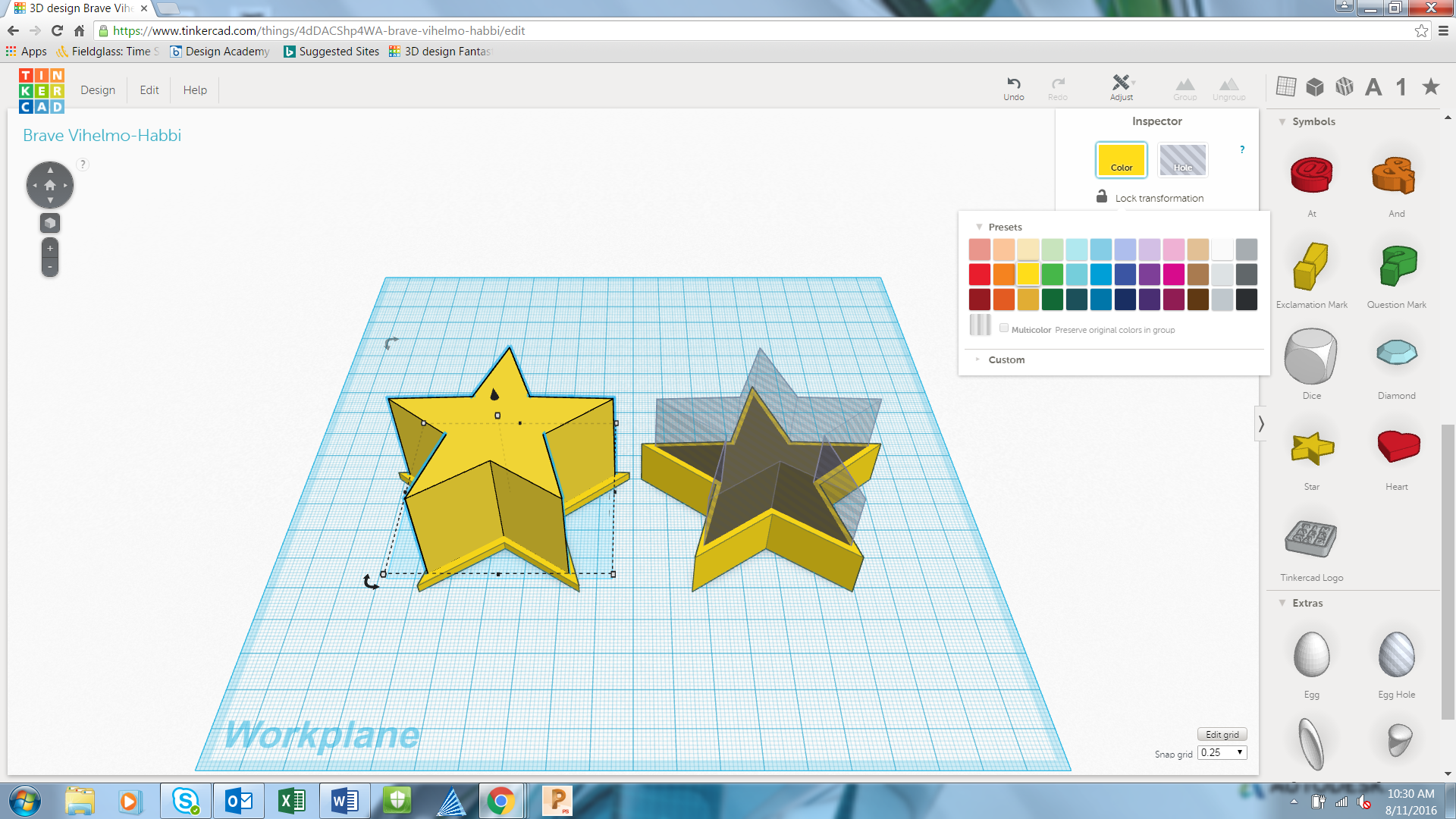The width and height of the screenshot is (1456, 819).
Task: Select the Heart shape
Action: [x=1397, y=447]
